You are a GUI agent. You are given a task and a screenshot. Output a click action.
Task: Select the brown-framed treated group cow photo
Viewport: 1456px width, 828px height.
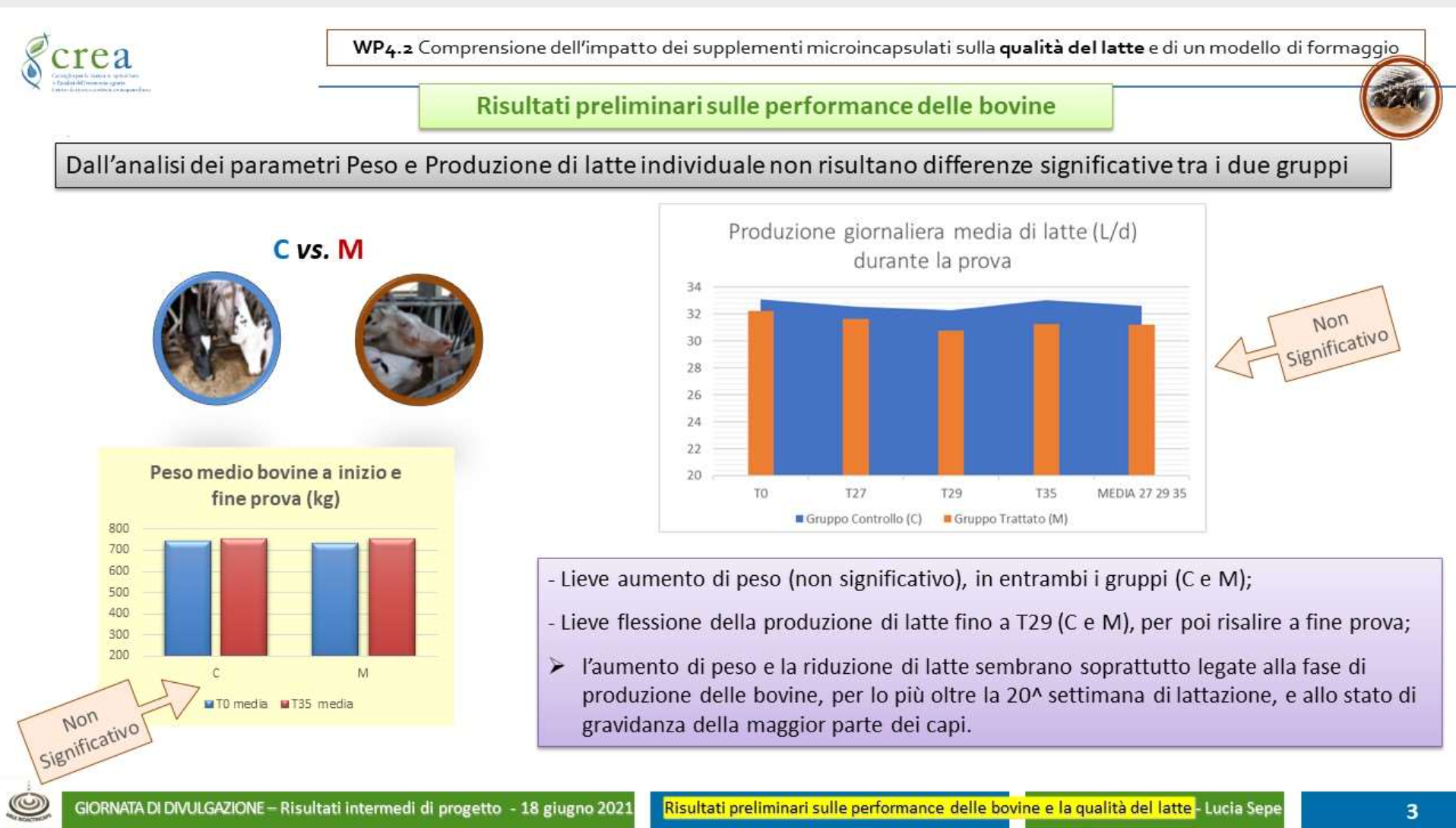[x=419, y=340]
